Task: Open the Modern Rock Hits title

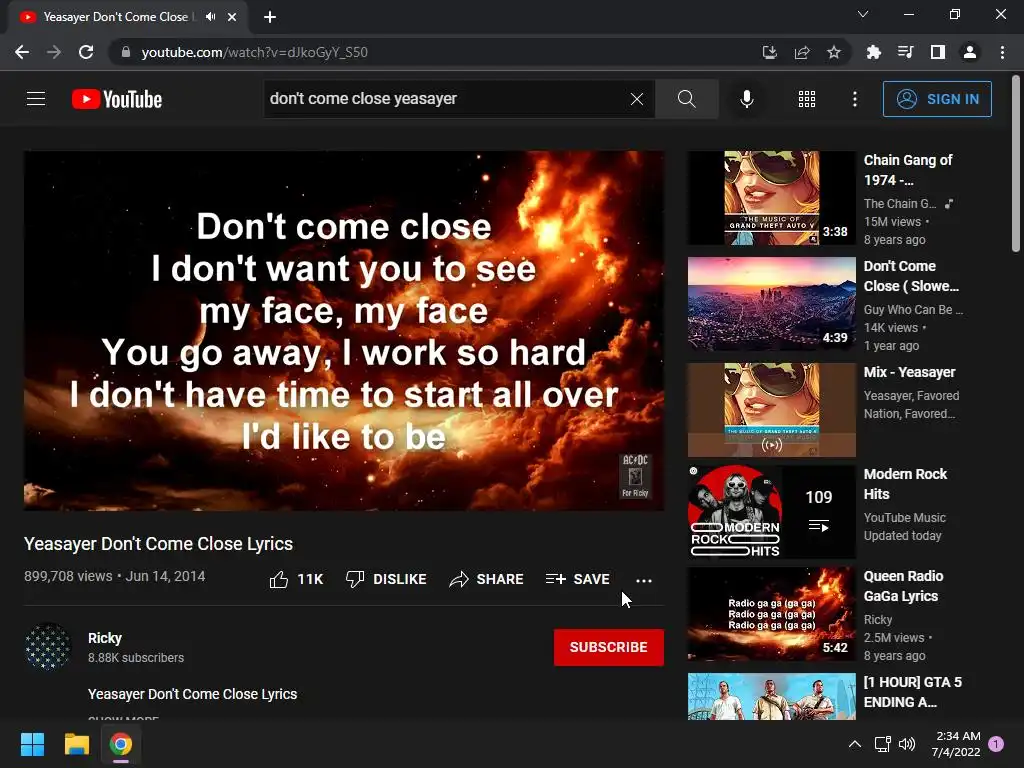Action: coord(905,484)
